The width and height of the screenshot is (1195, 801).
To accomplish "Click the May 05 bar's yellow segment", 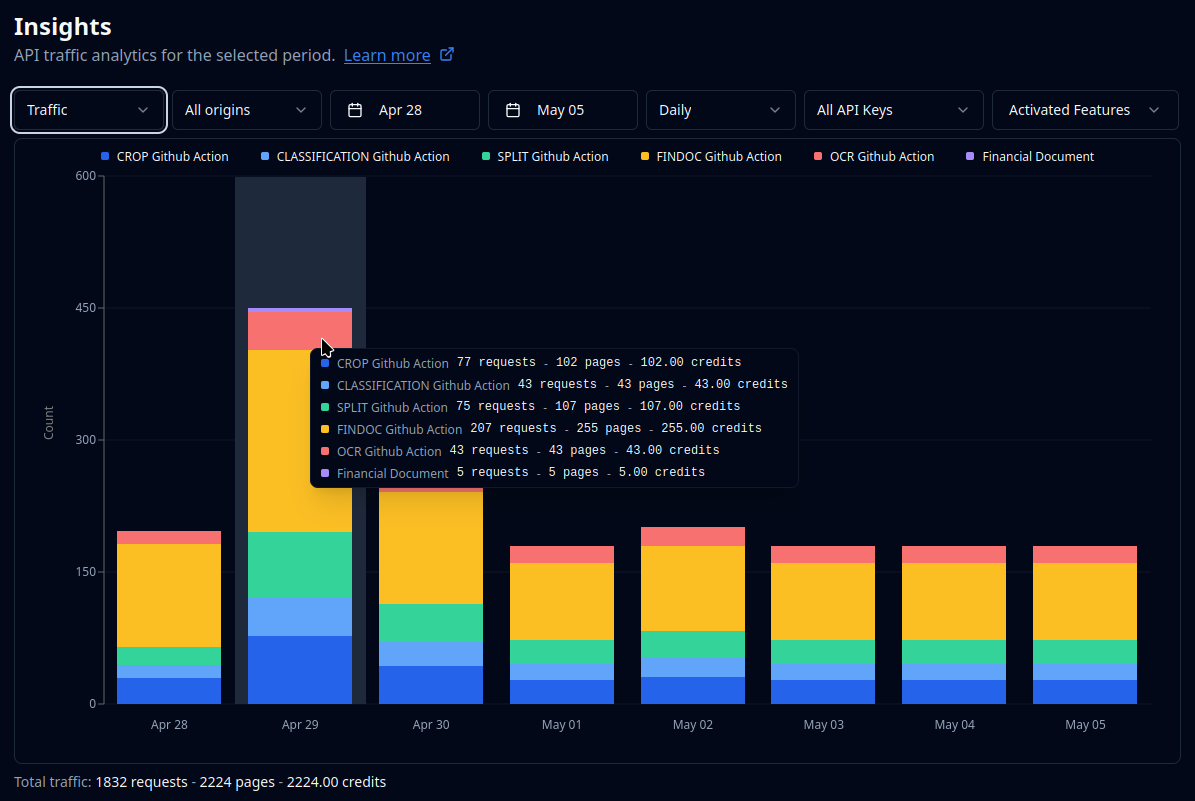I will pyautogui.click(x=1085, y=601).
